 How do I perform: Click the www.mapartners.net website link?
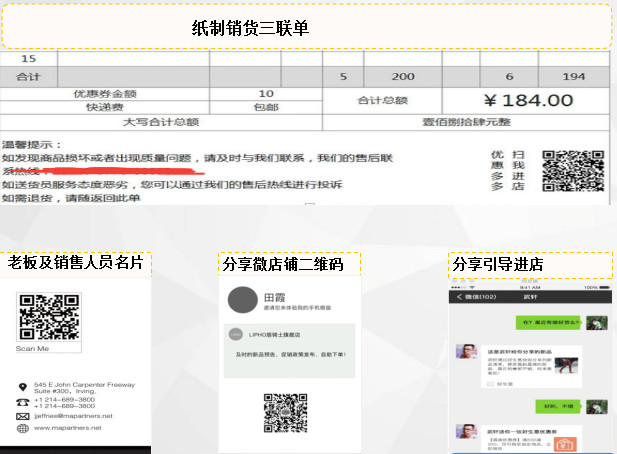(68, 428)
